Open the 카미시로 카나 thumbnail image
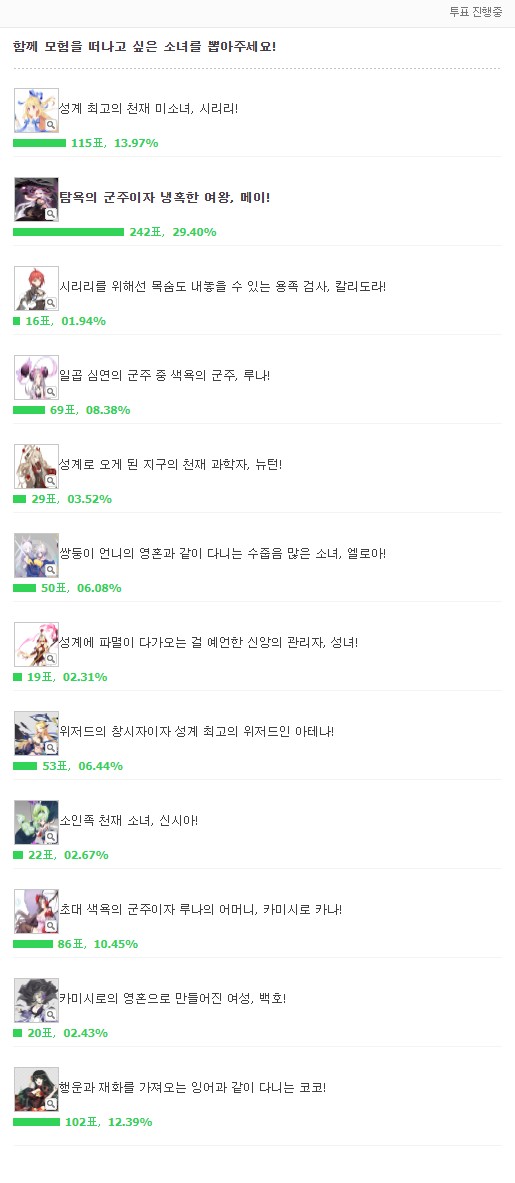Screen dimensions: 515x1183 36,911
